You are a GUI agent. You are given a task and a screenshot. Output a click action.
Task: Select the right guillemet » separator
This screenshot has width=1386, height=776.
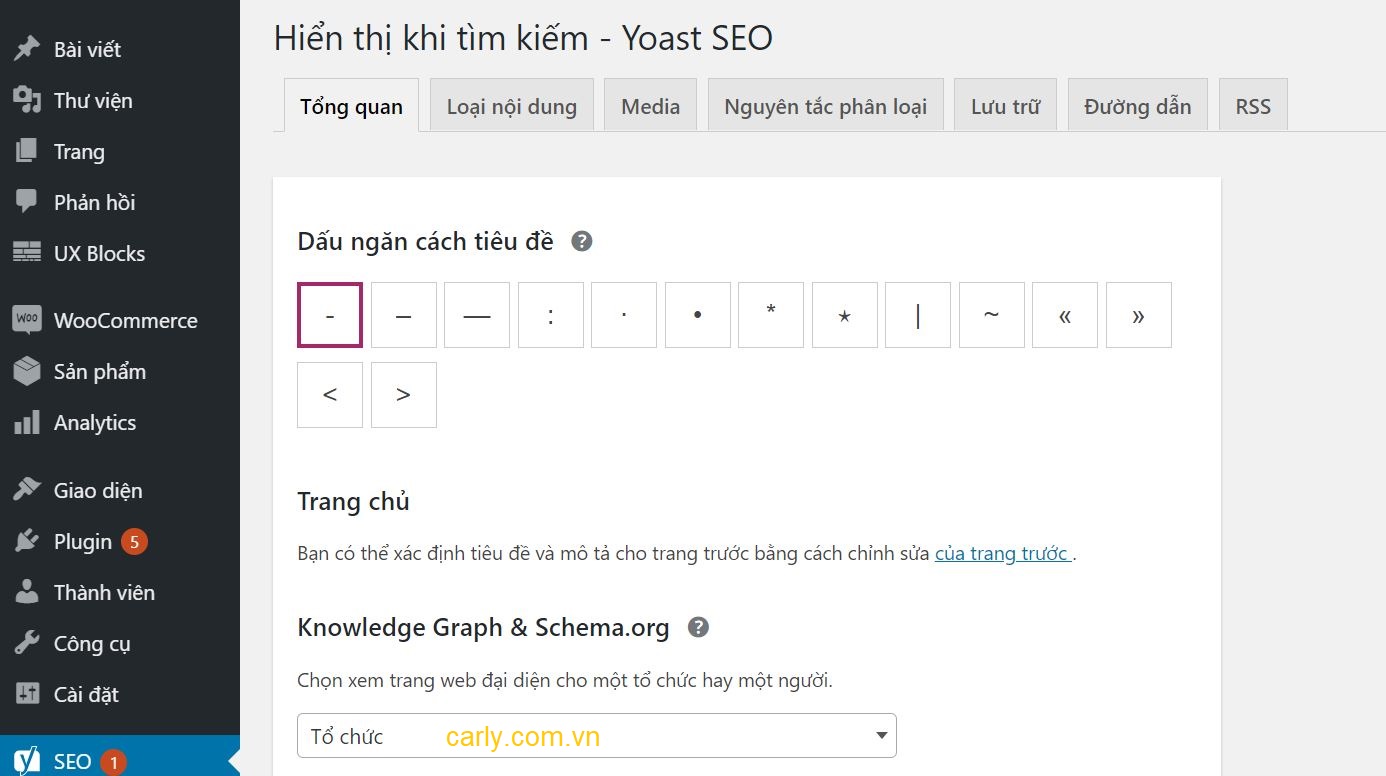1139,315
